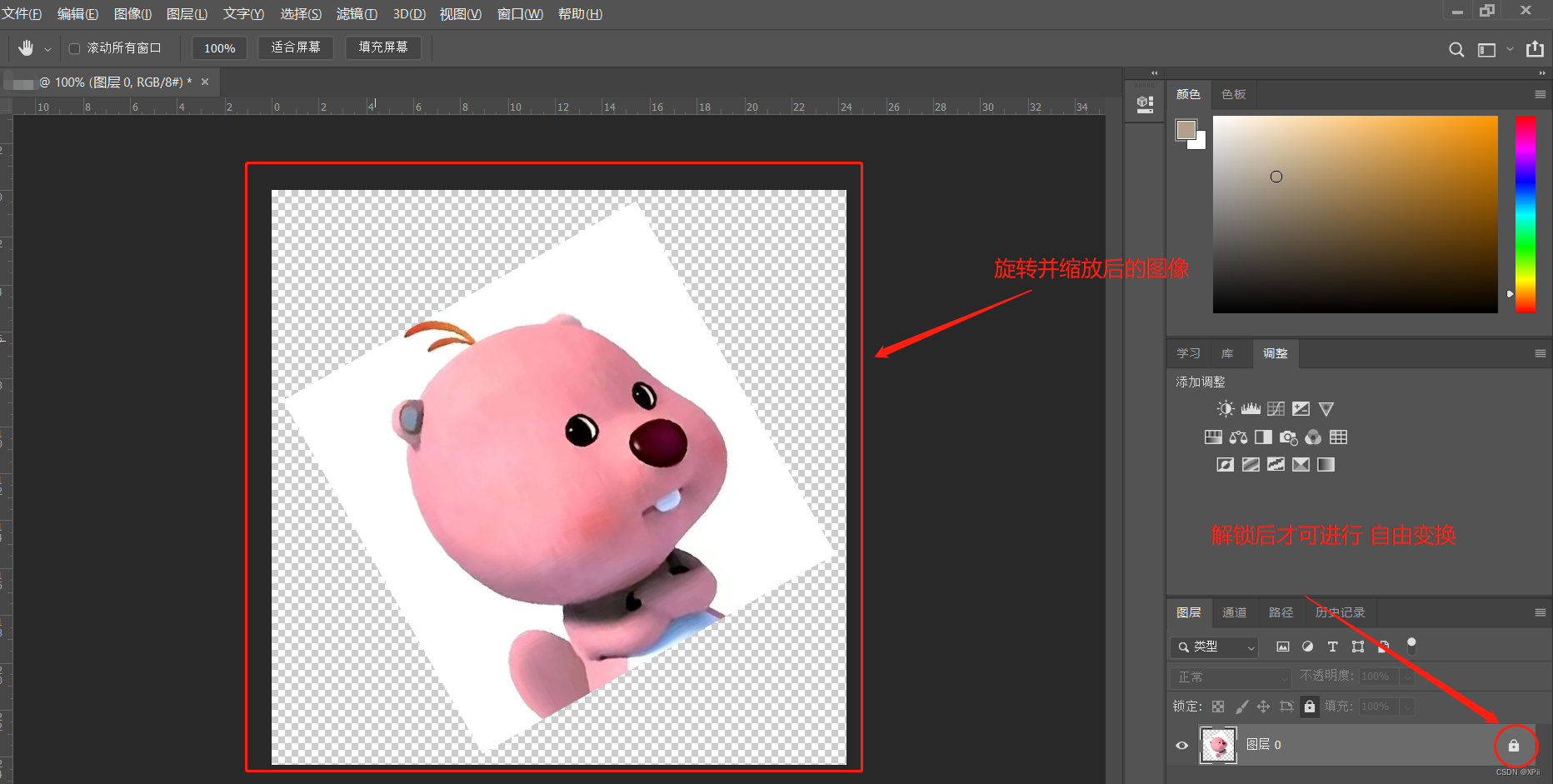1553x784 pixels.
Task: Open the 图层 panel flyout menu
Action: pyautogui.click(x=1541, y=613)
